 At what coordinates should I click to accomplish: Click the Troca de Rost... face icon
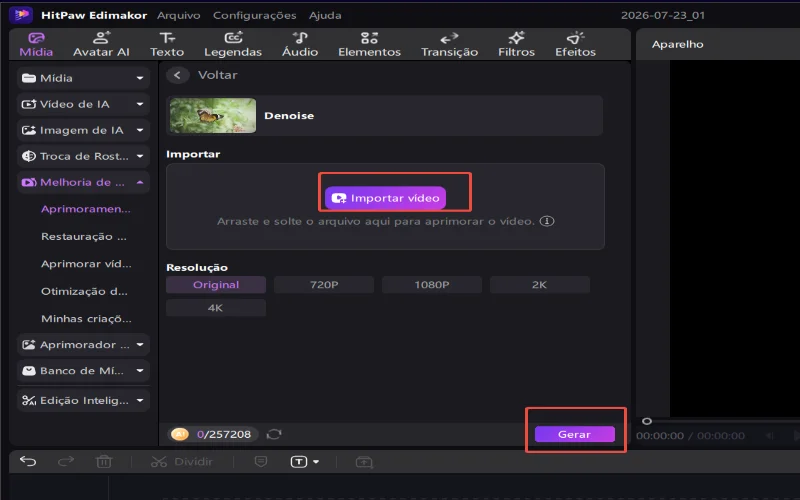[29, 156]
